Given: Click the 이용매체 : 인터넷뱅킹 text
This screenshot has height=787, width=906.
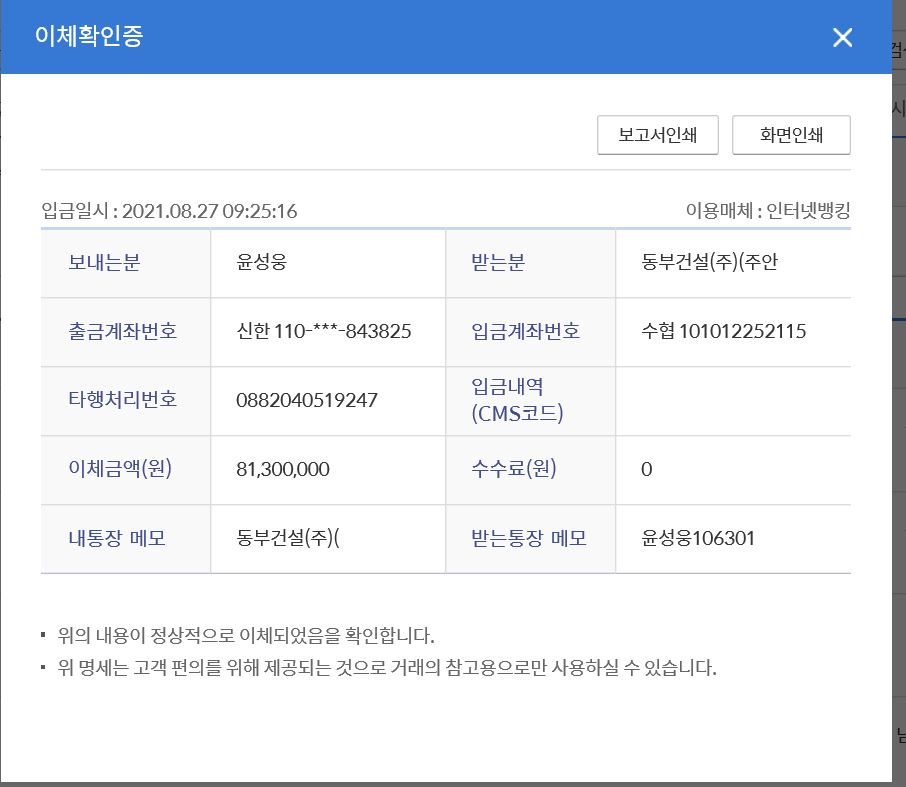Looking at the screenshot, I should tap(768, 210).
